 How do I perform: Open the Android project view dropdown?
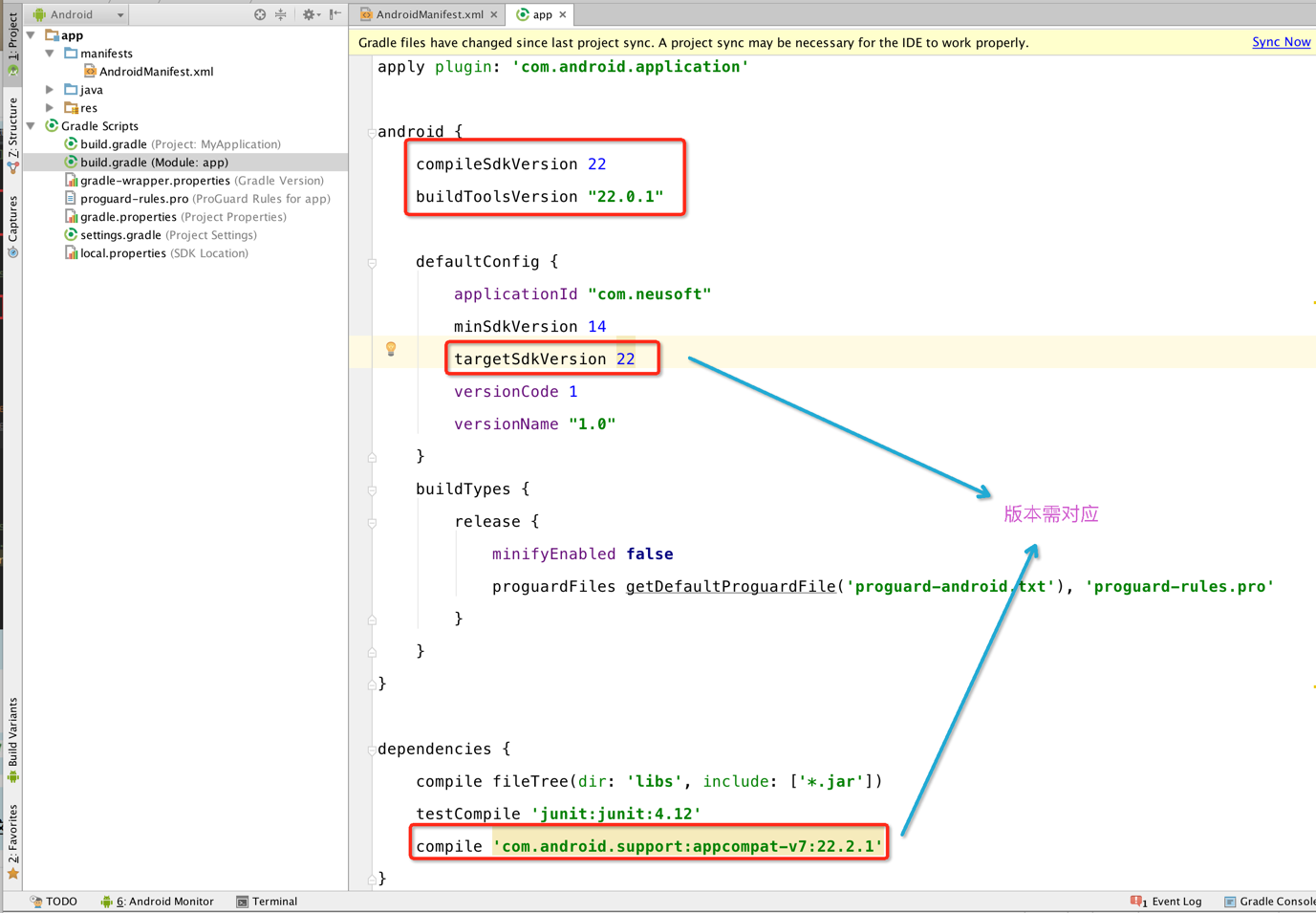pyautogui.click(x=78, y=14)
